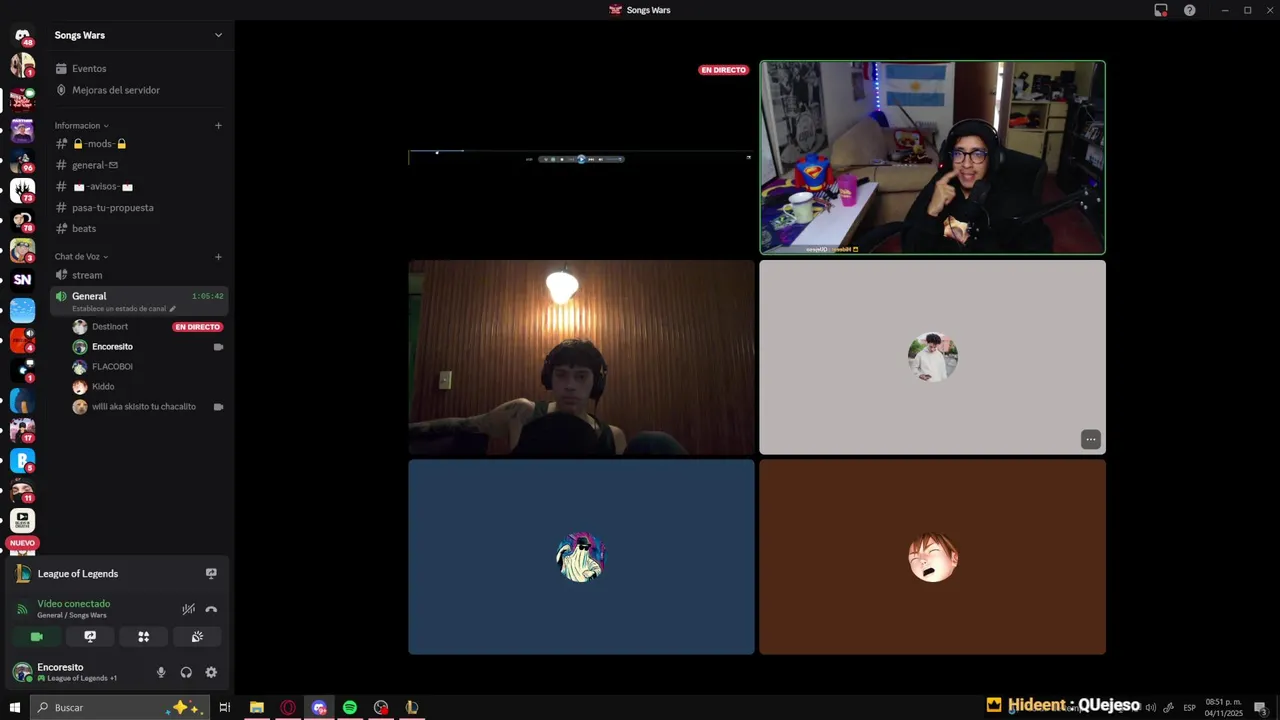Open Discord help icon in title bar
1280x720 pixels.
[x=1190, y=10]
